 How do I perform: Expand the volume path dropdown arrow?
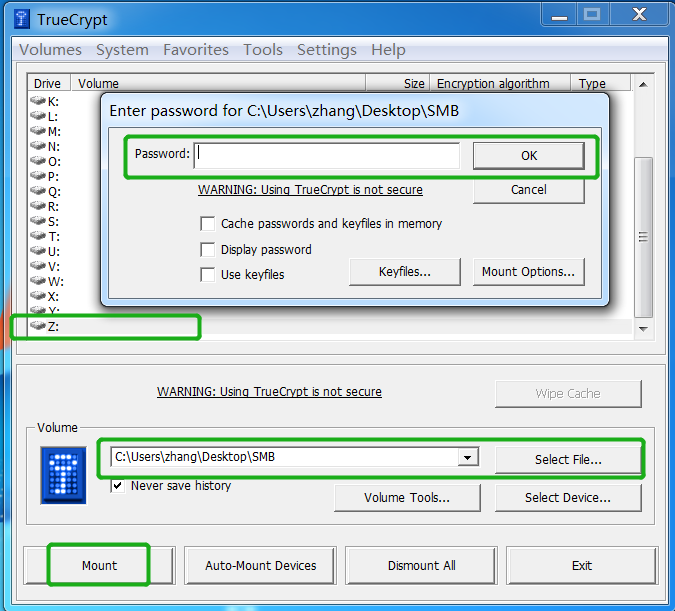pyautogui.click(x=468, y=457)
